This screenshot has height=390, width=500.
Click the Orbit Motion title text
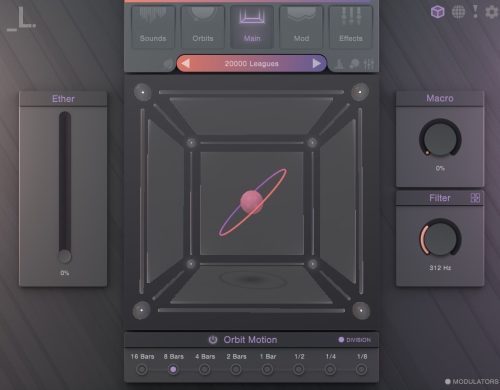250,340
